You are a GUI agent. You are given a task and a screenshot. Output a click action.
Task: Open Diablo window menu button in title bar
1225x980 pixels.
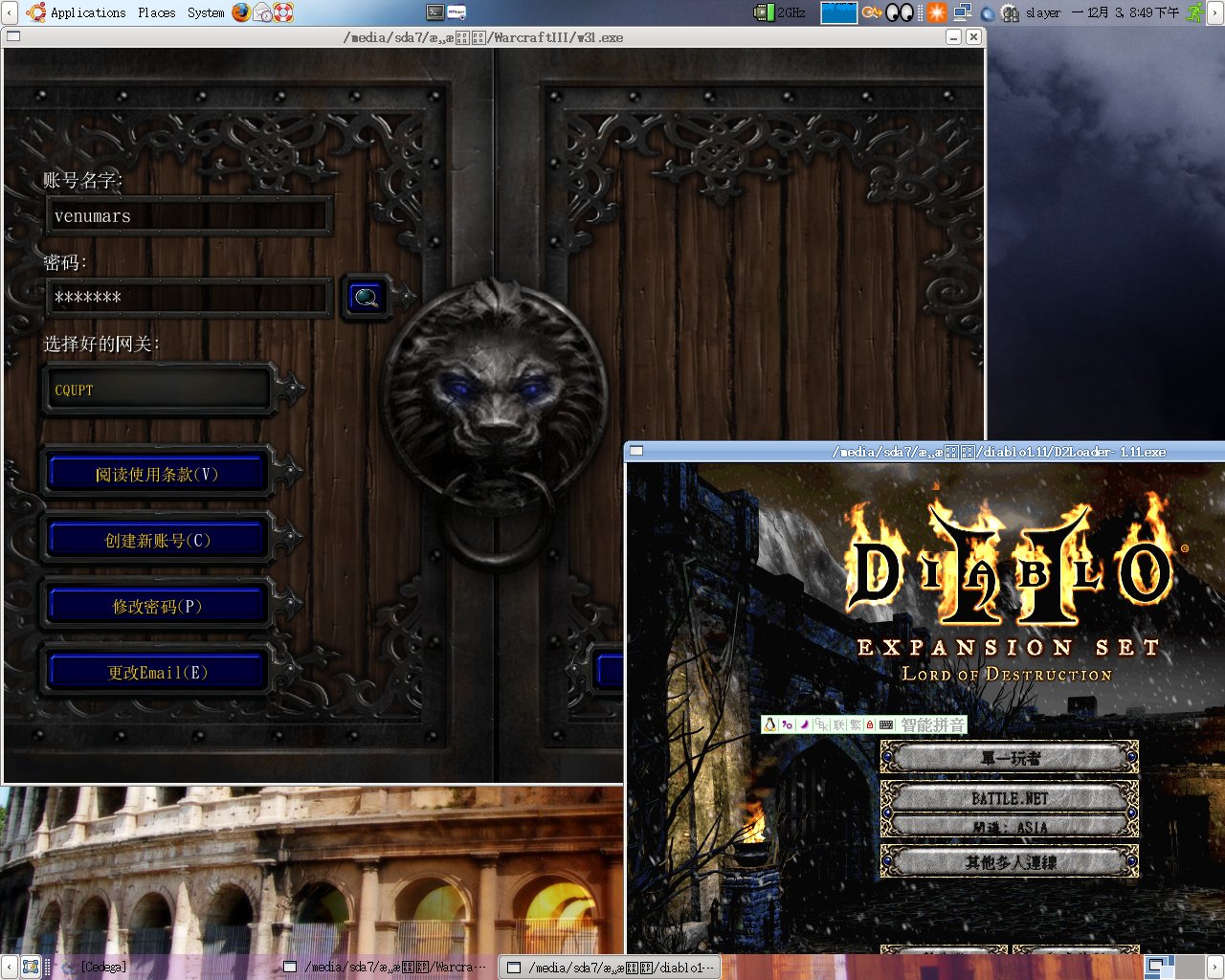(x=635, y=452)
